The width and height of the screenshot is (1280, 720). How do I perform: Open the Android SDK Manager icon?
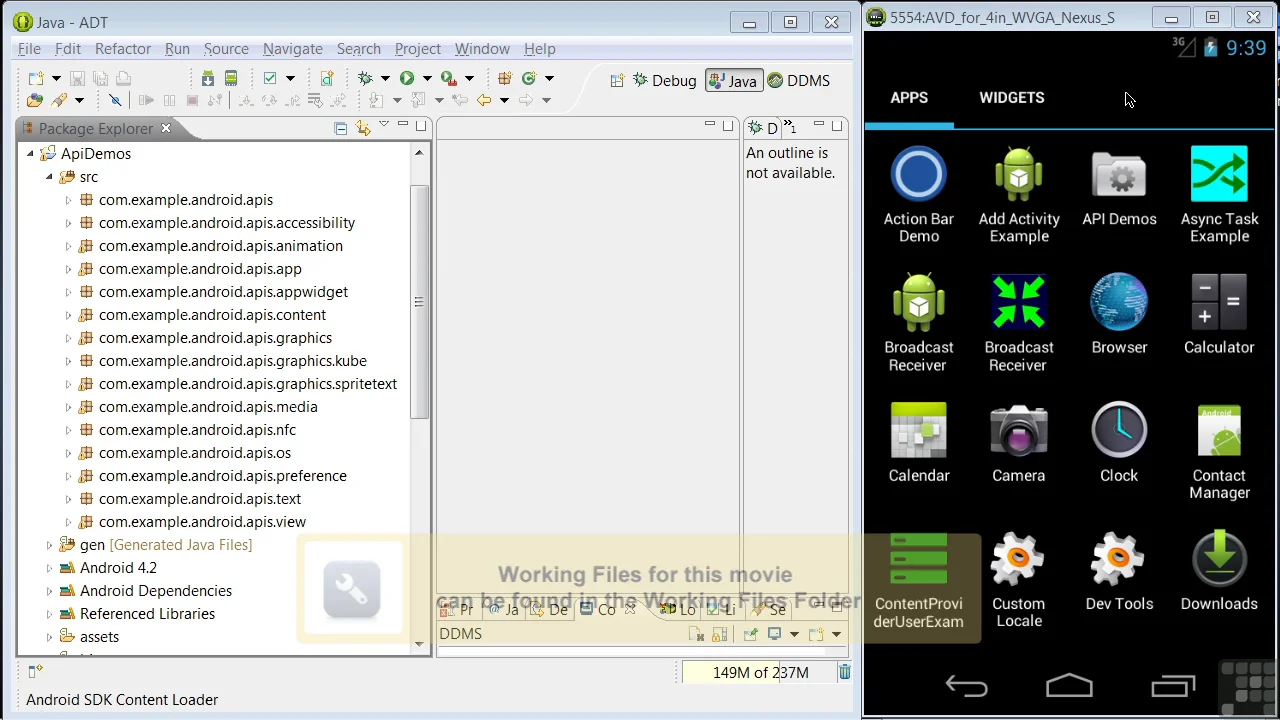208,78
